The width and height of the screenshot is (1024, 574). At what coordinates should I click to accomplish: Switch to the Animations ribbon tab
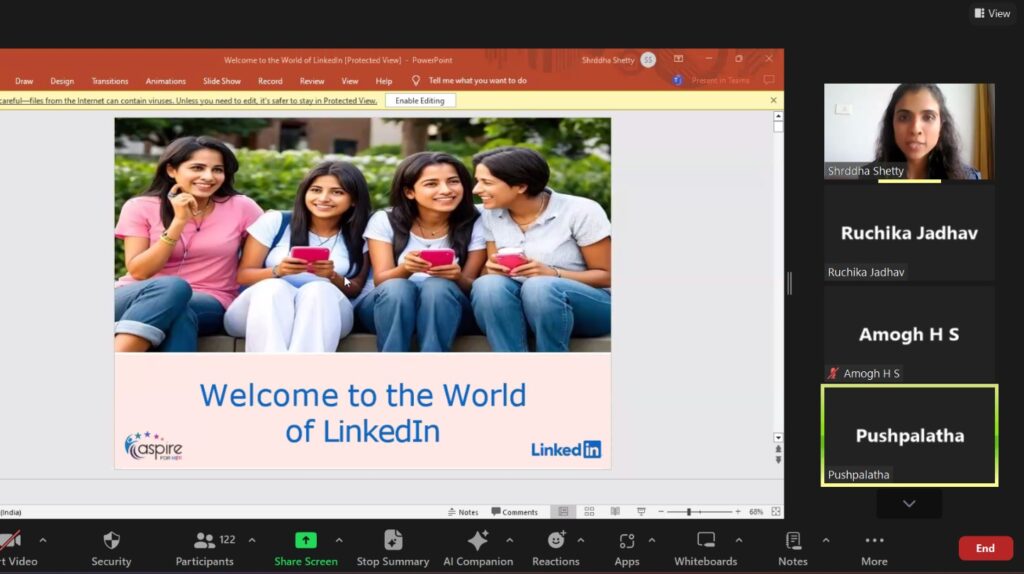pos(165,81)
